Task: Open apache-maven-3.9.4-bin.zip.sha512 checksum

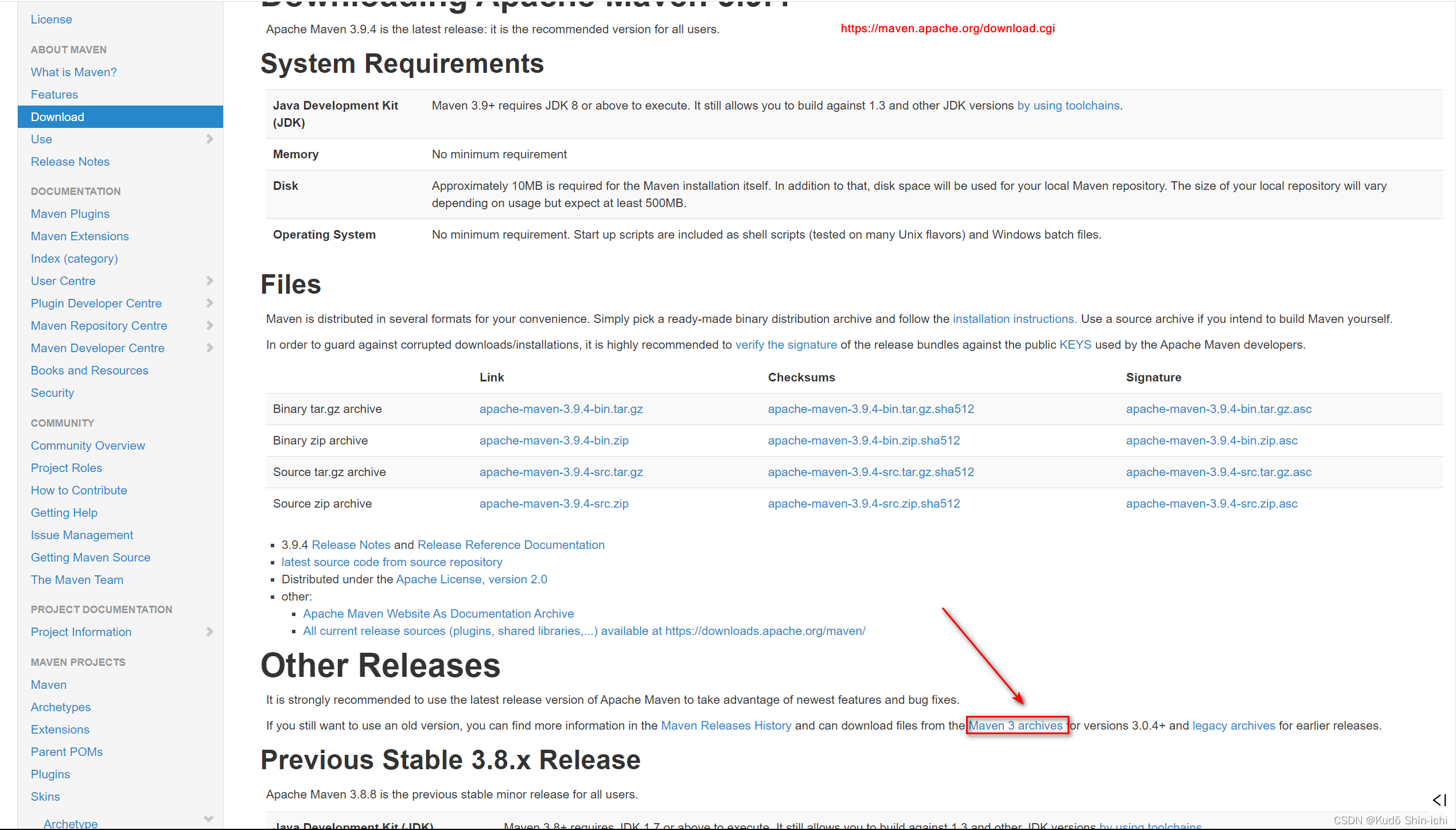Action: (x=864, y=441)
